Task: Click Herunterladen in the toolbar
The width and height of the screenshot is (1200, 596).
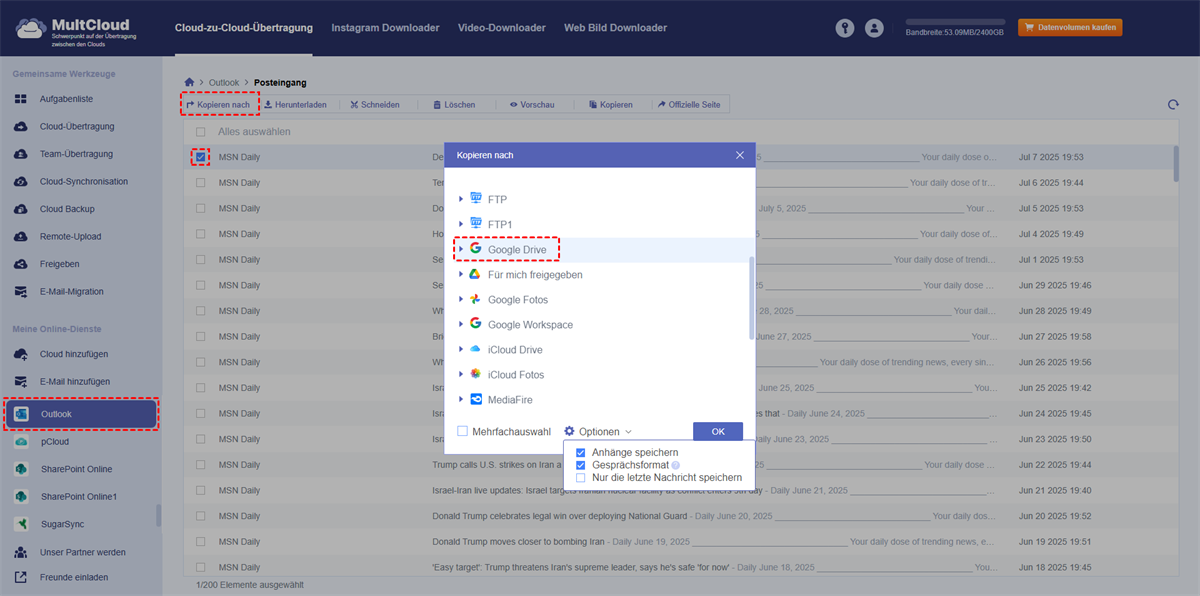Action: [x=295, y=104]
